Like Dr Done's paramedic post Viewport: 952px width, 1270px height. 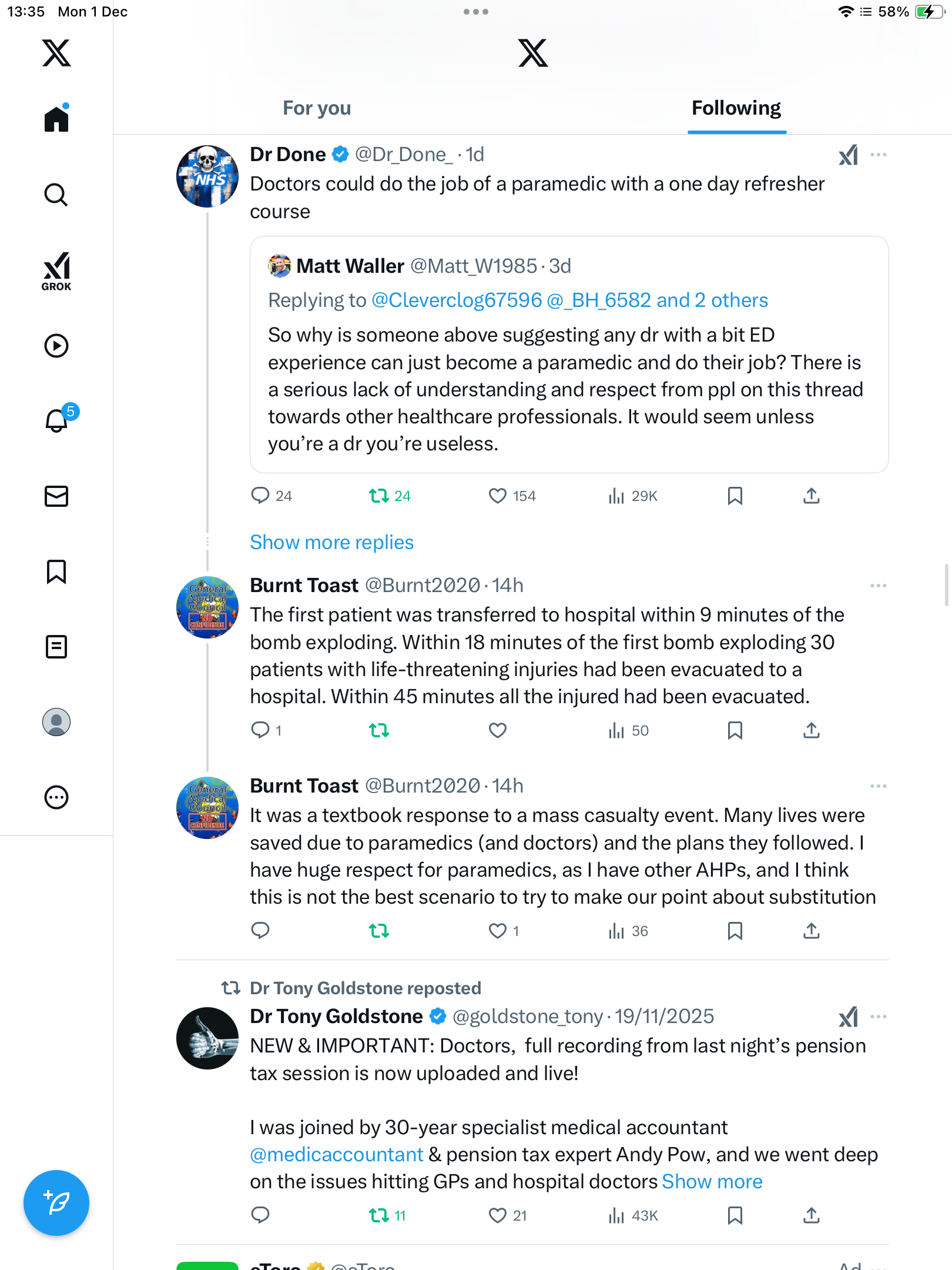498,496
